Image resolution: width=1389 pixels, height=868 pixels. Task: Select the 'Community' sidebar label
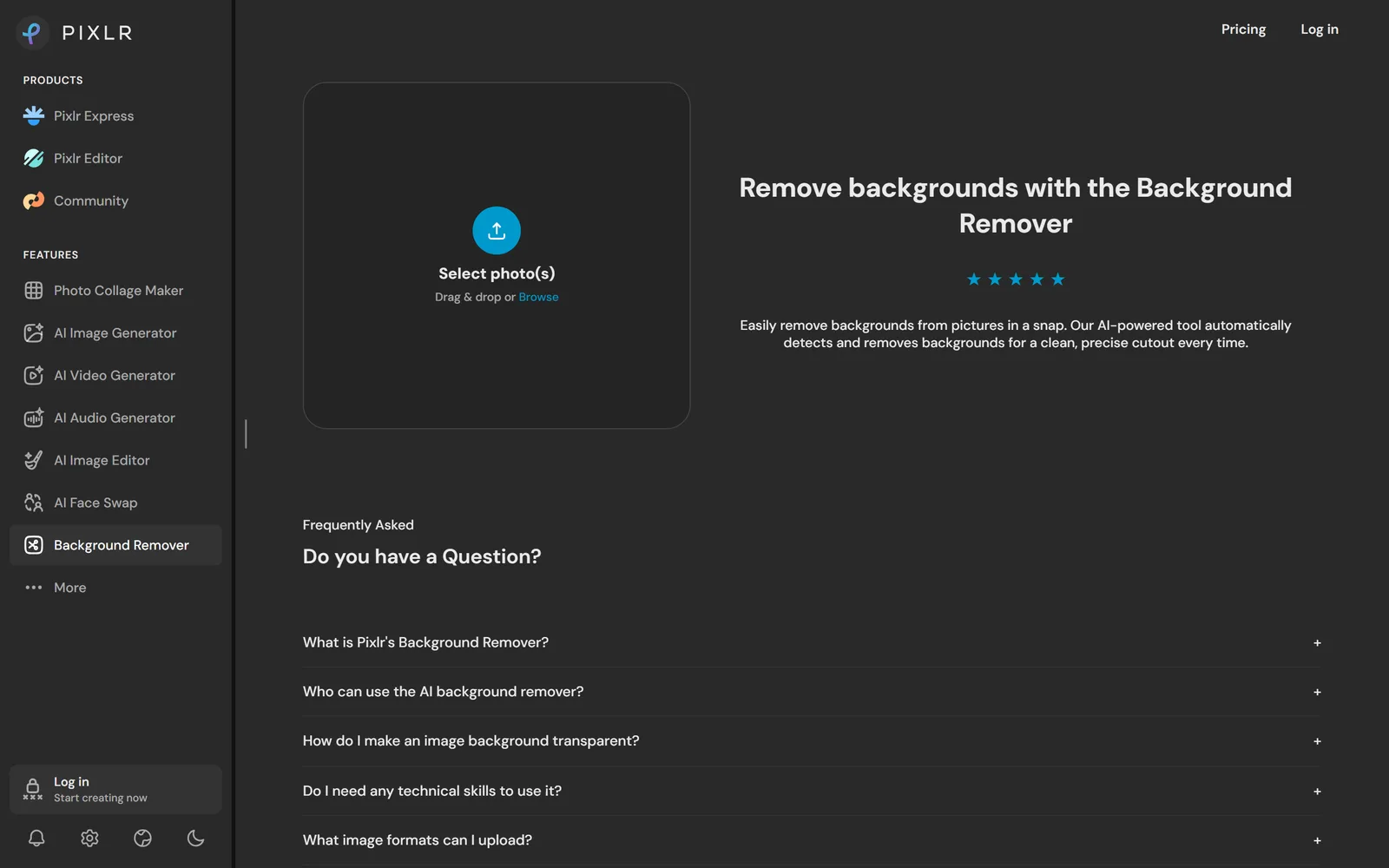(91, 201)
